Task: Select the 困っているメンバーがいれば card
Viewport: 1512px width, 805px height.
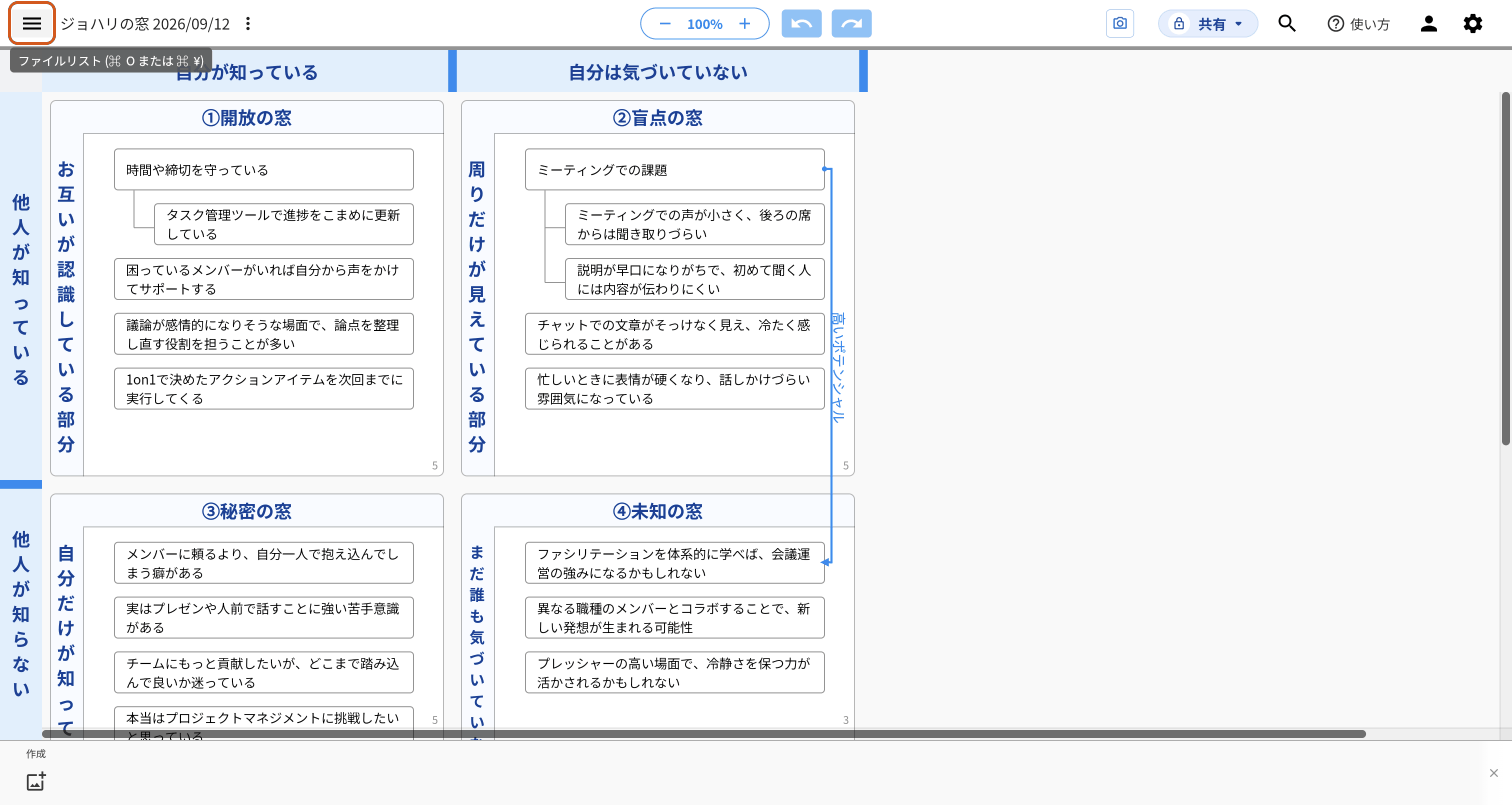Action: pyautogui.click(x=264, y=279)
